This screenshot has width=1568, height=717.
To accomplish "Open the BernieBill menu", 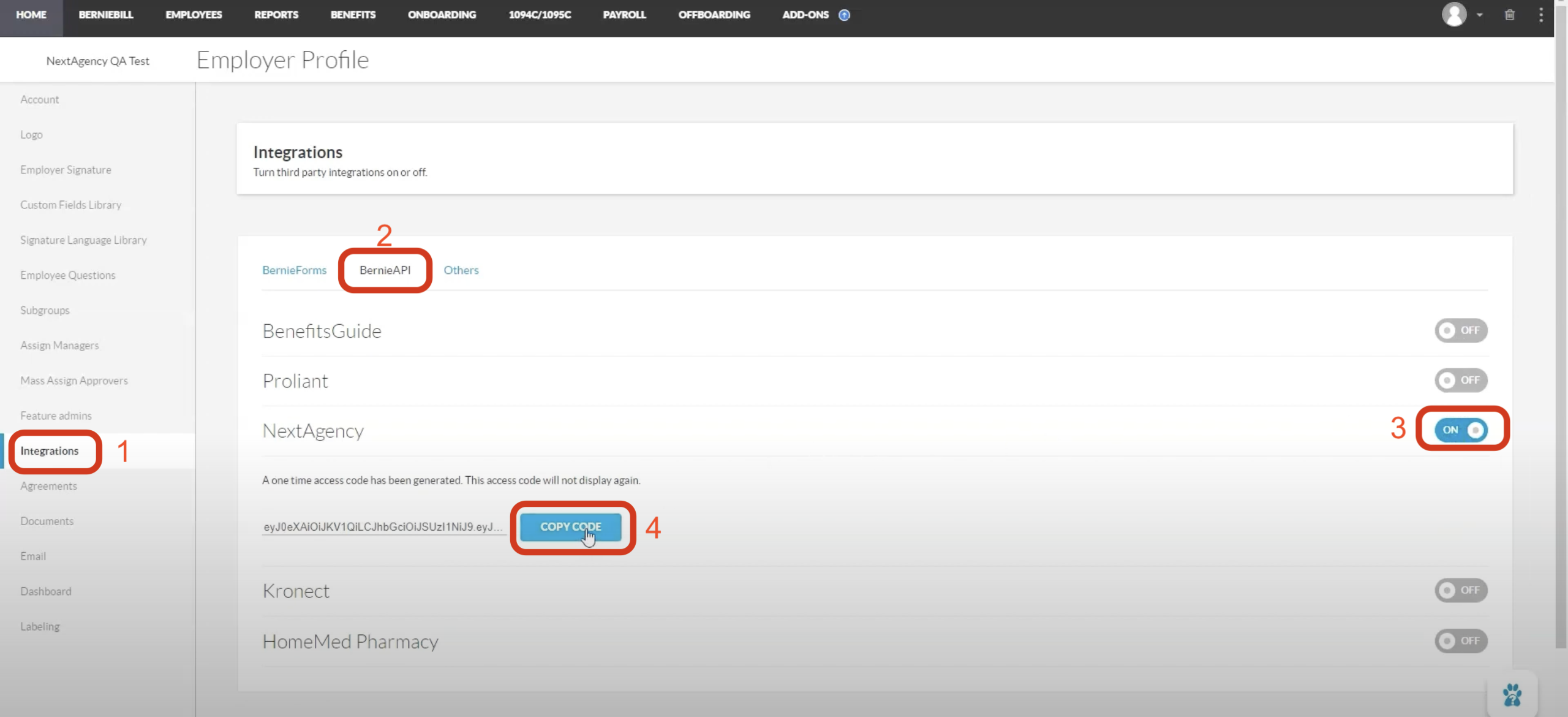I will (x=106, y=15).
